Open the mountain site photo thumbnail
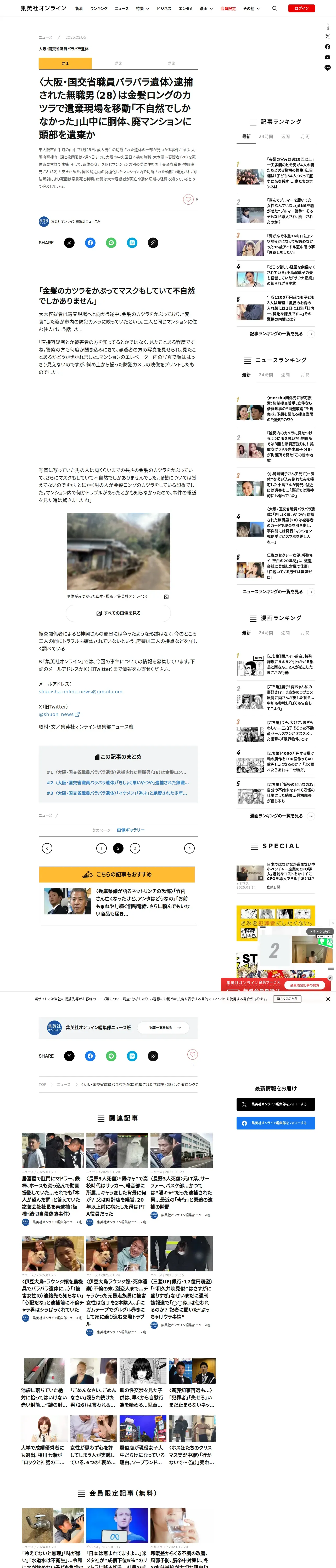336x1568 pixels. click(x=118, y=551)
